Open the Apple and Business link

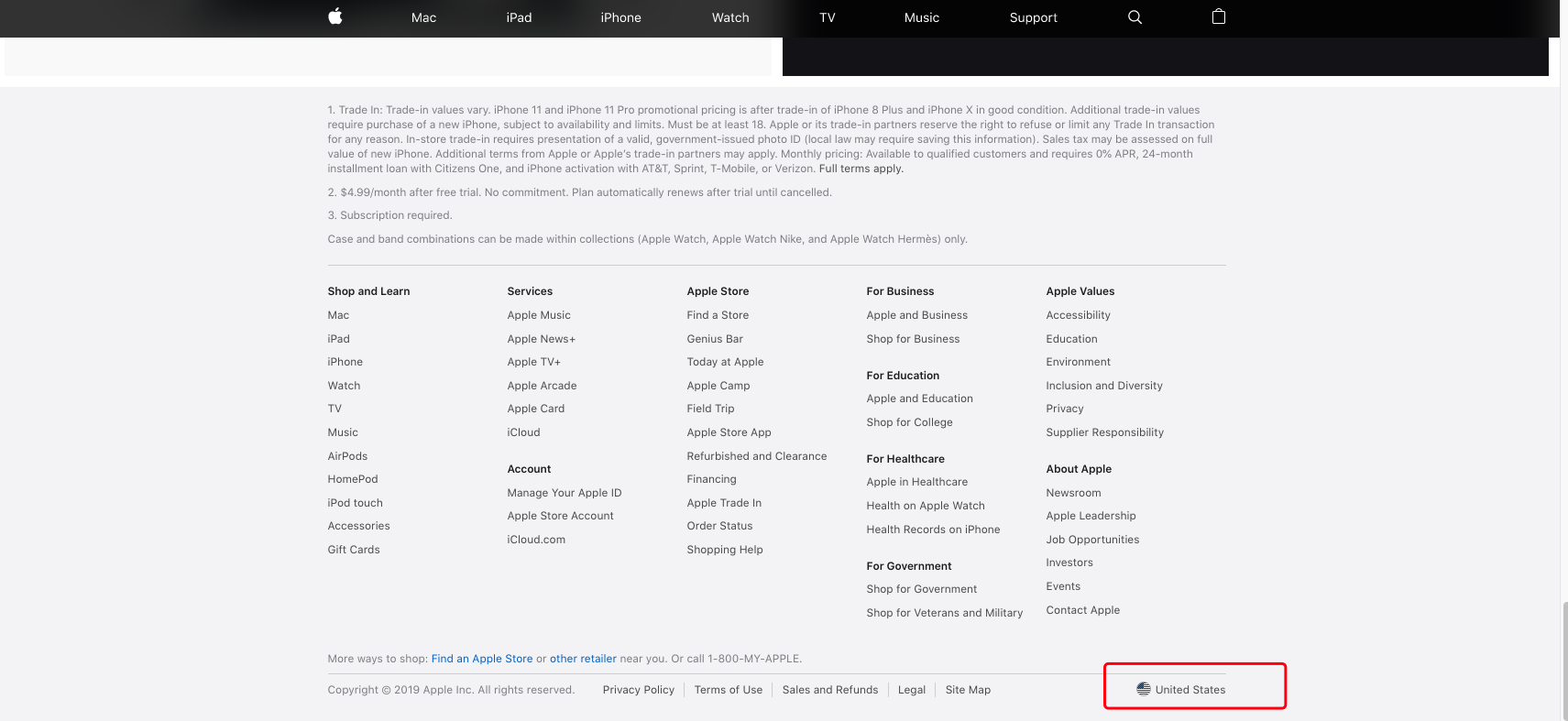click(x=917, y=315)
